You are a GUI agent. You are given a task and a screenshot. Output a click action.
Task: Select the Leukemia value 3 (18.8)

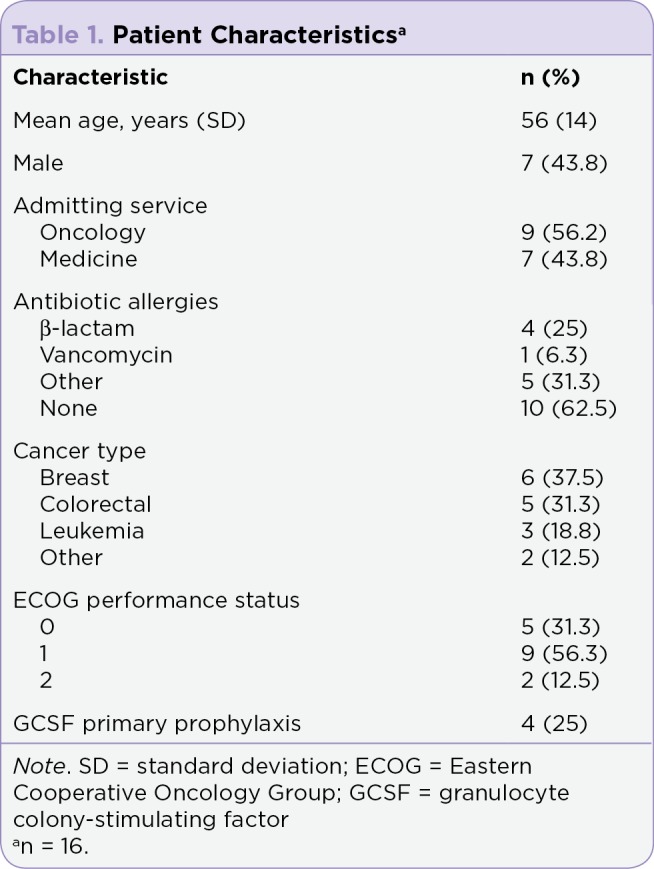[561, 531]
